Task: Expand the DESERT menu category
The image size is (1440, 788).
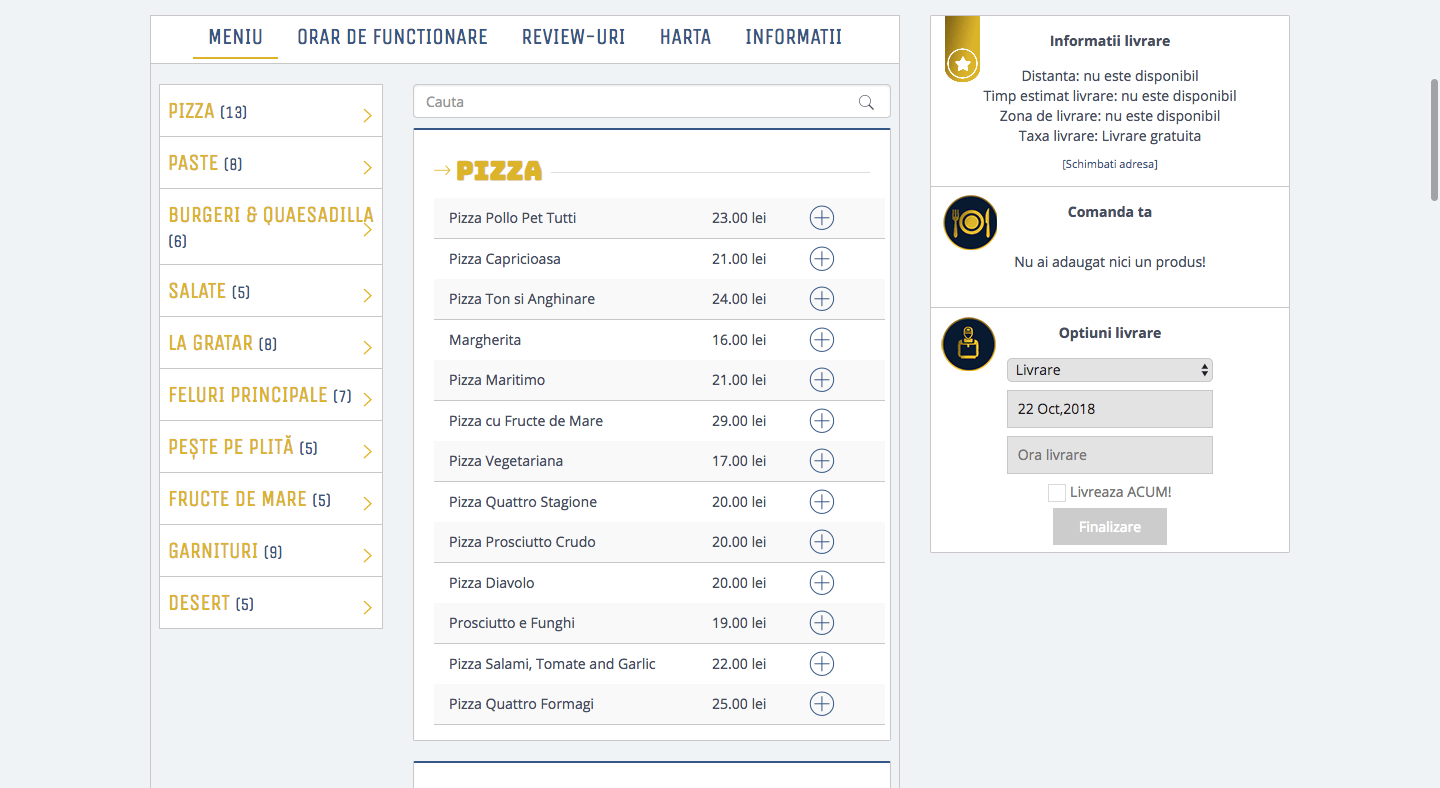Action: click(x=271, y=603)
